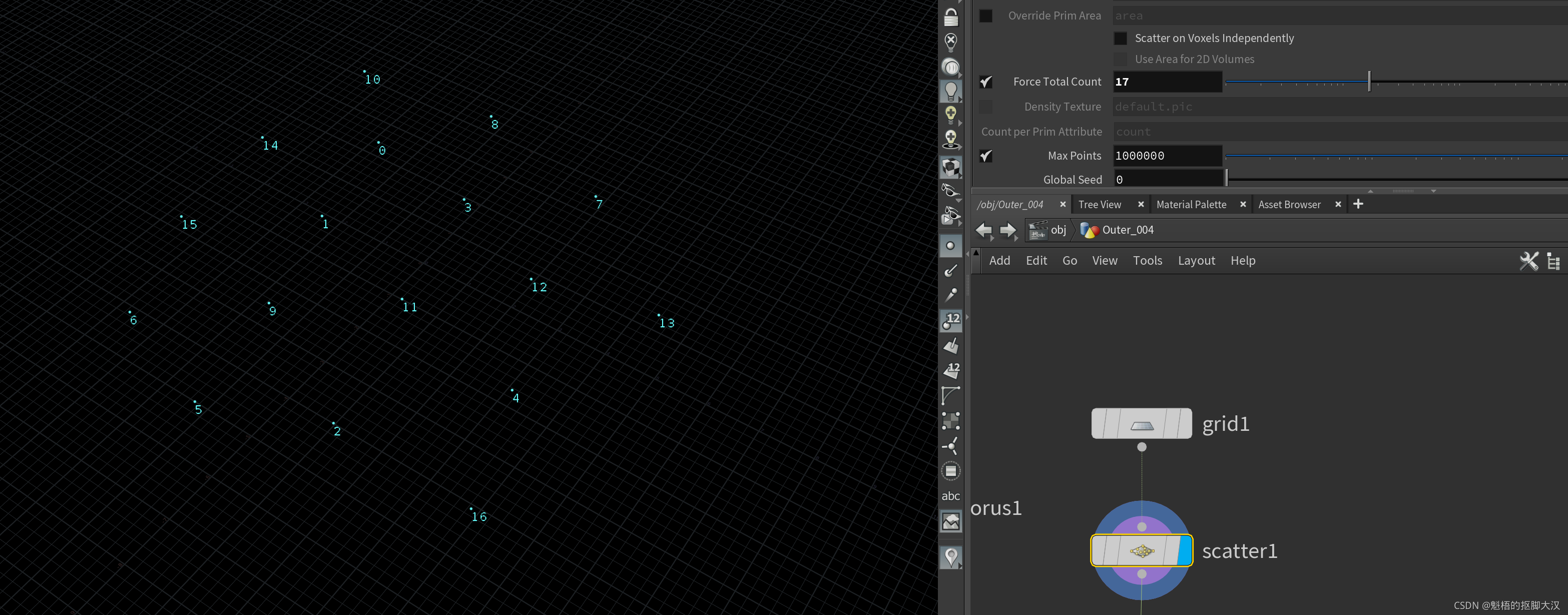This screenshot has width=1568, height=615.
Task: Uncheck the Force Total Count checkbox
Action: (985, 82)
